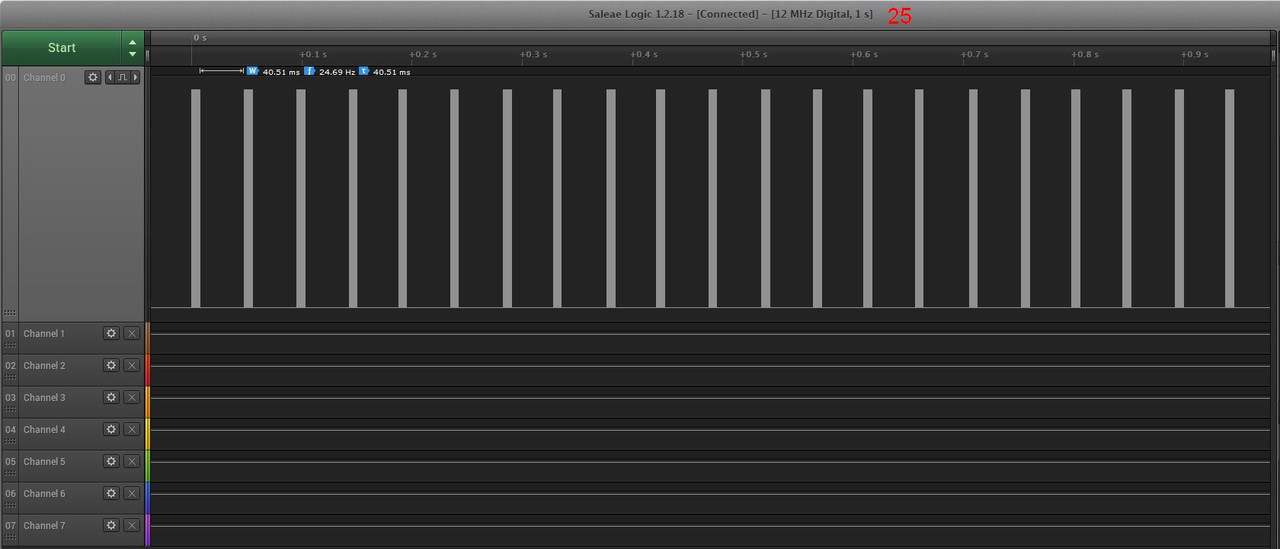
Task: Click the first 40.51 ms width value
Action: [x=281, y=72]
